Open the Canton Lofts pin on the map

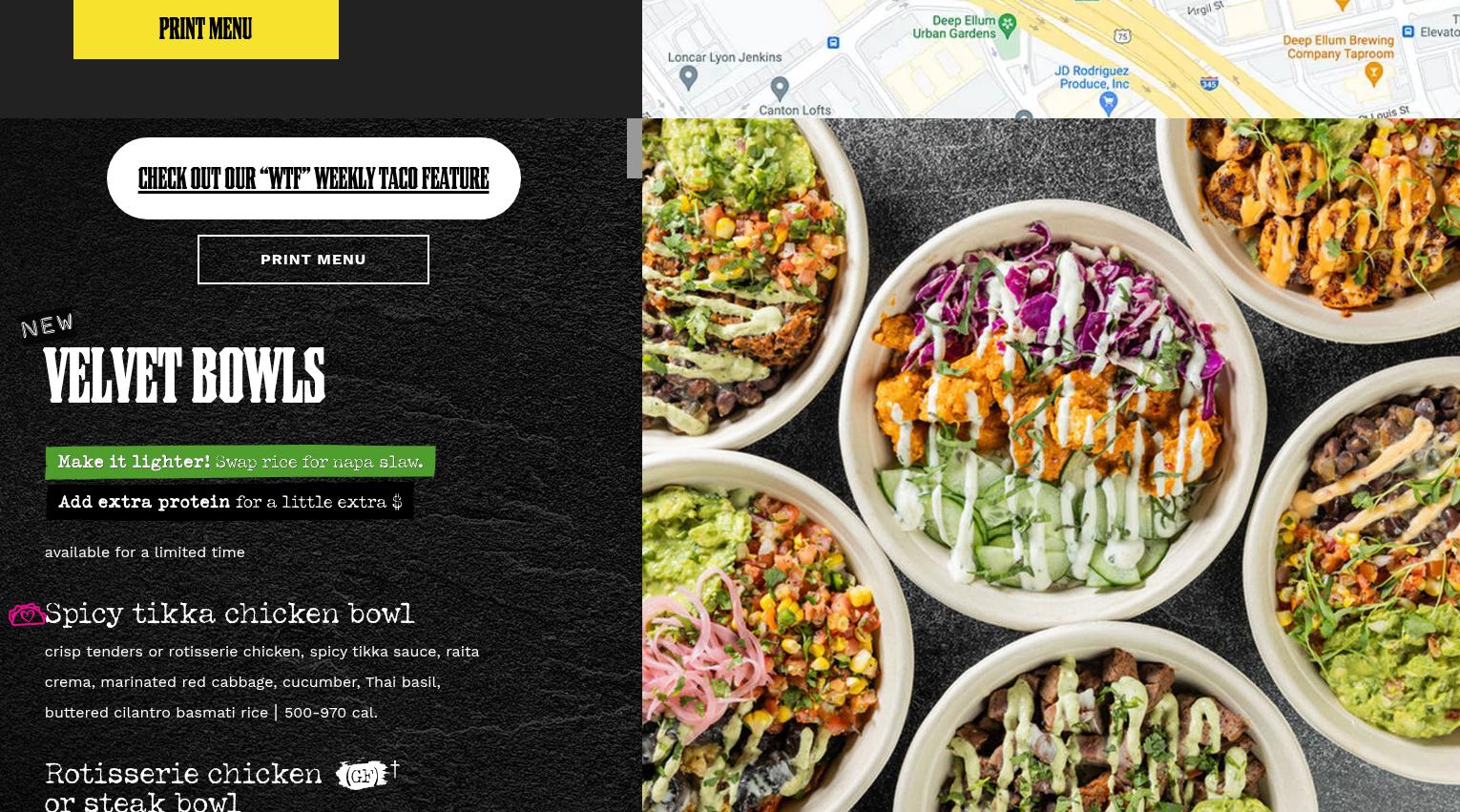[780, 89]
